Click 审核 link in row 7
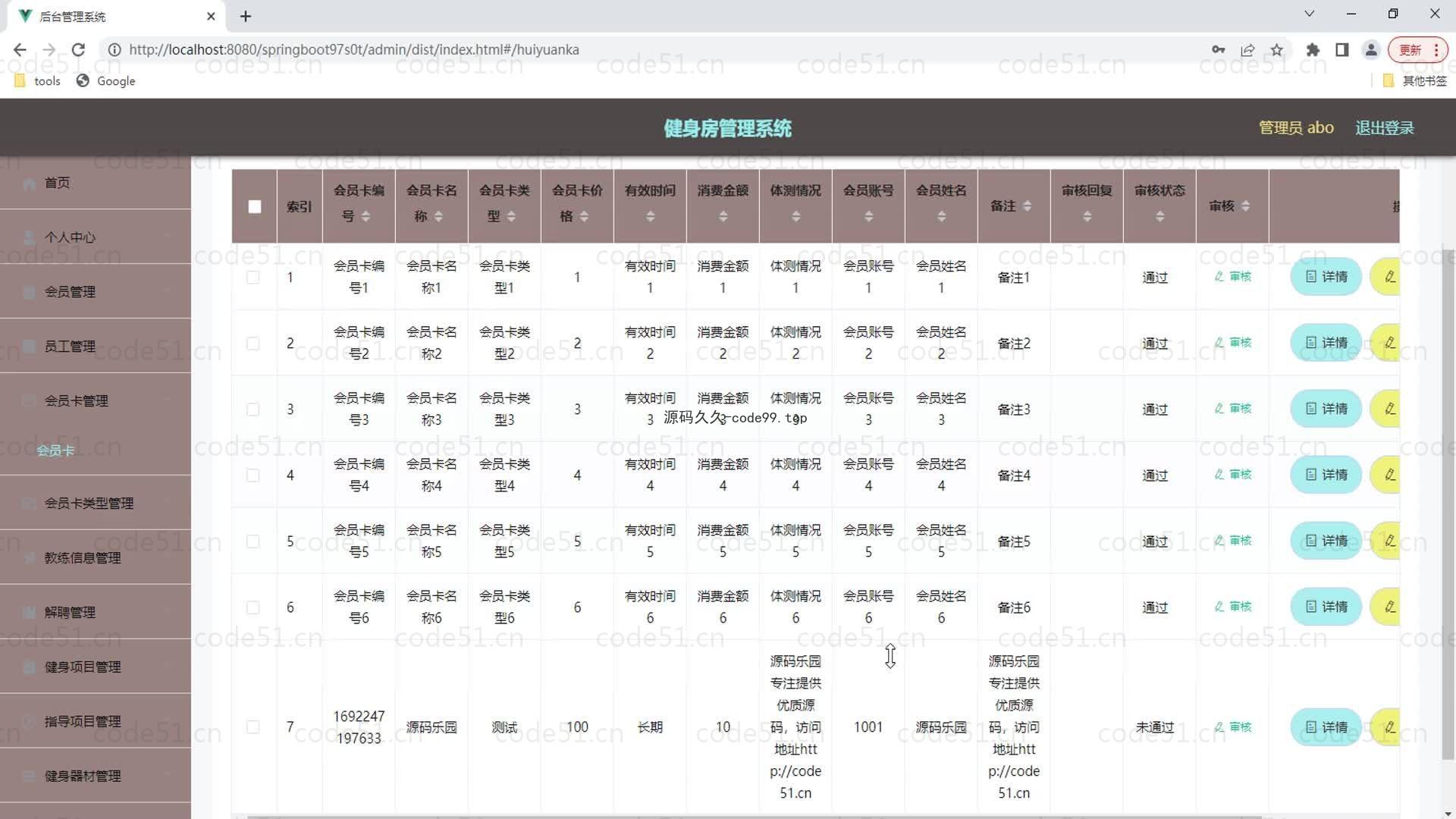Image resolution: width=1456 pixels, height=819 pixels. click(1232, 727)
